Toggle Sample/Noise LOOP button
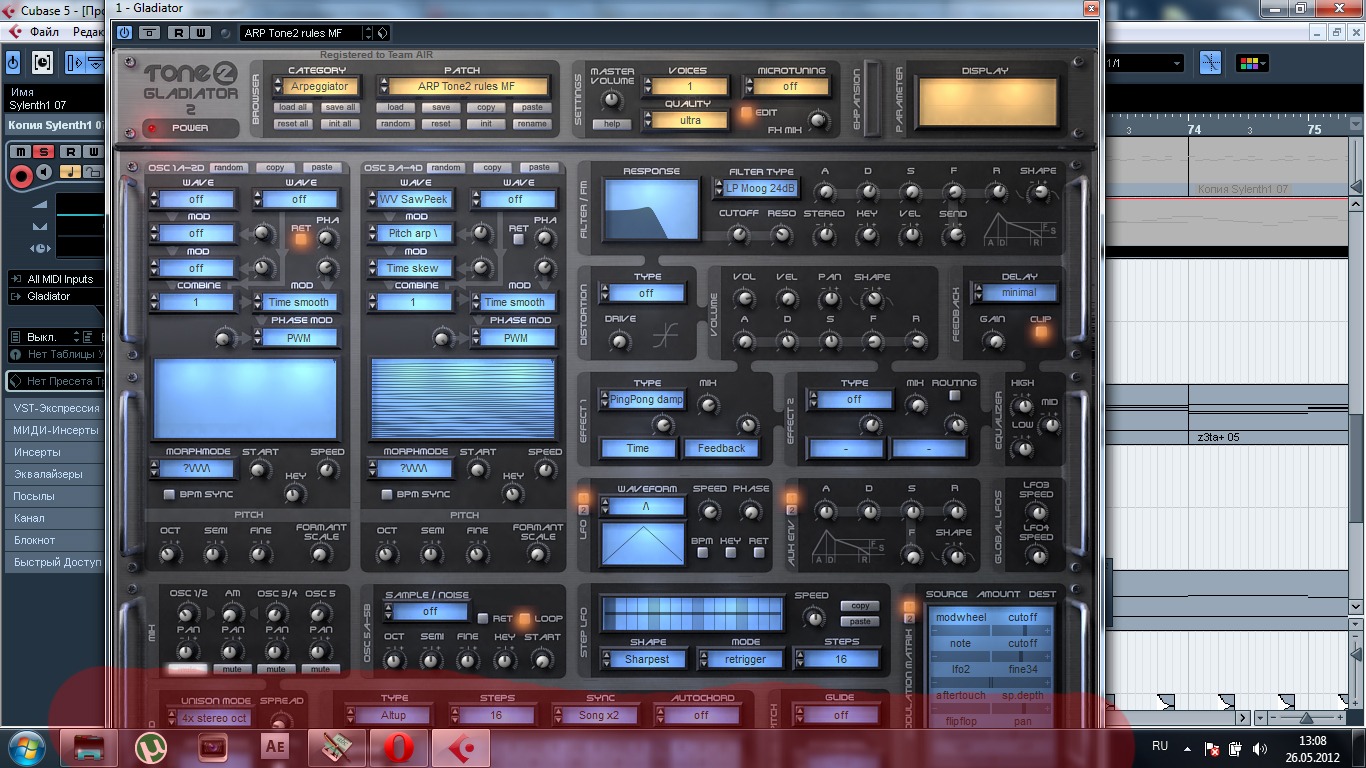Image resolution: width=1366 pixels, height=768 pixels. 523,619
